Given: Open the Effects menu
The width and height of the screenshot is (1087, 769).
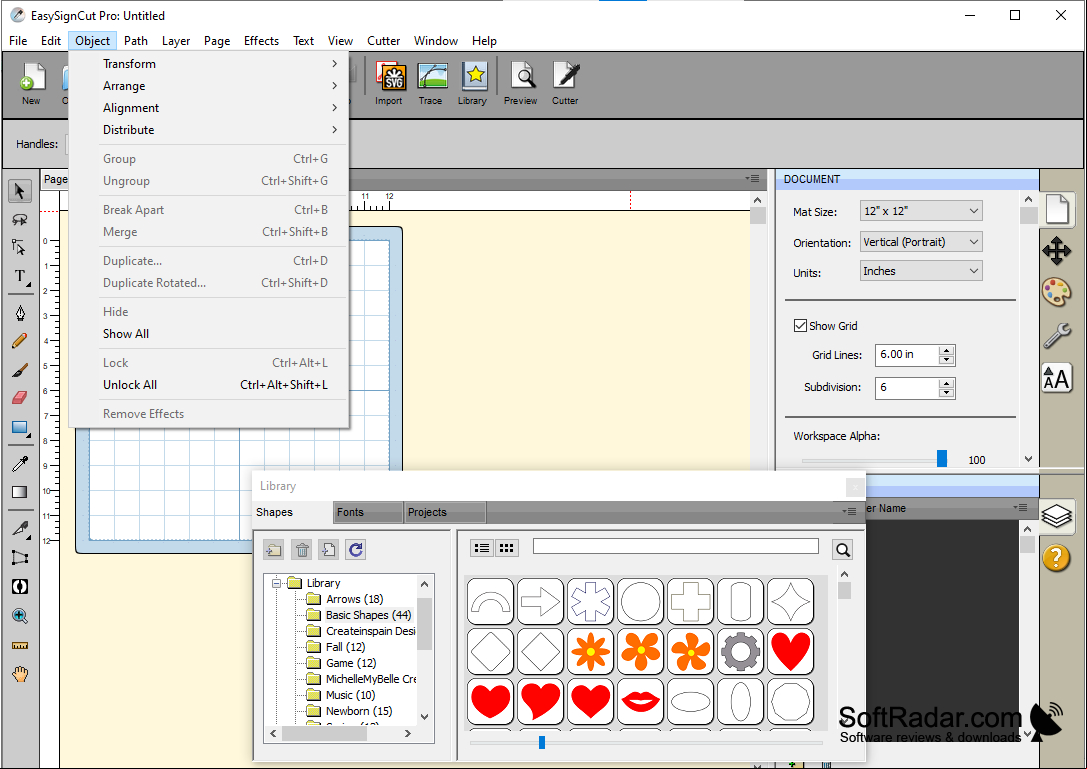Looking at the screenshot, I should (x=261, y=41).
